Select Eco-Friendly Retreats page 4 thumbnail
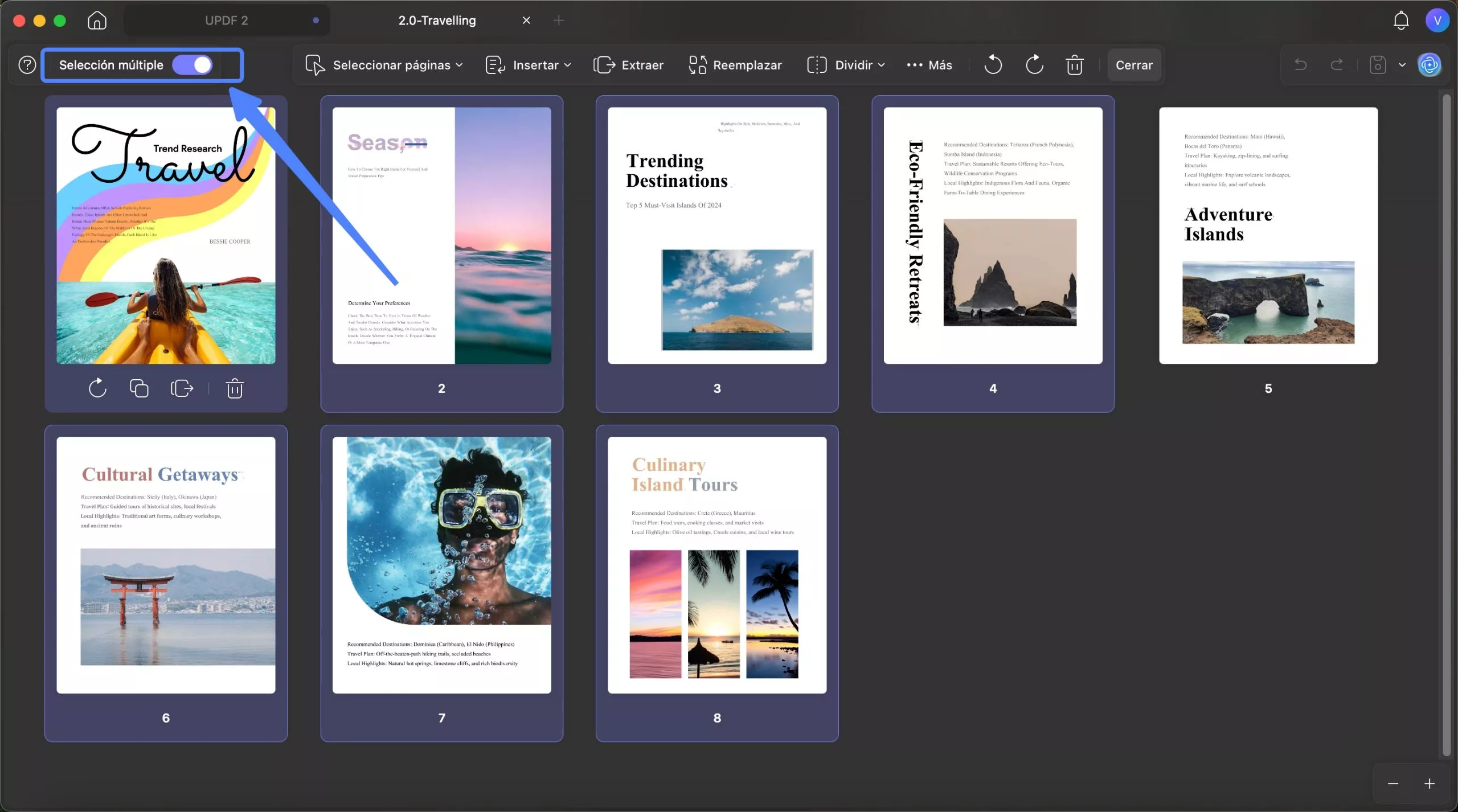This screenshot has height=812, width=1458. pos(993,235)
